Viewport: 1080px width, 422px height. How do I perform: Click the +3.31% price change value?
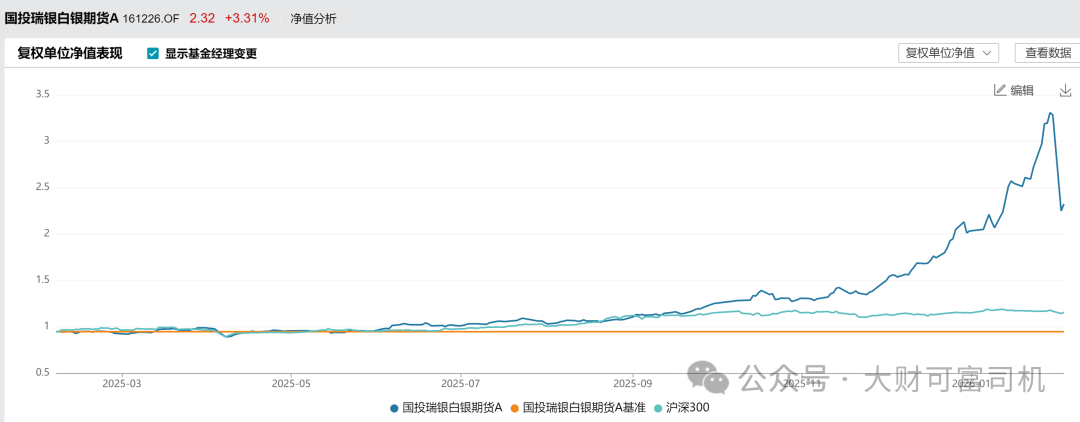247,18
